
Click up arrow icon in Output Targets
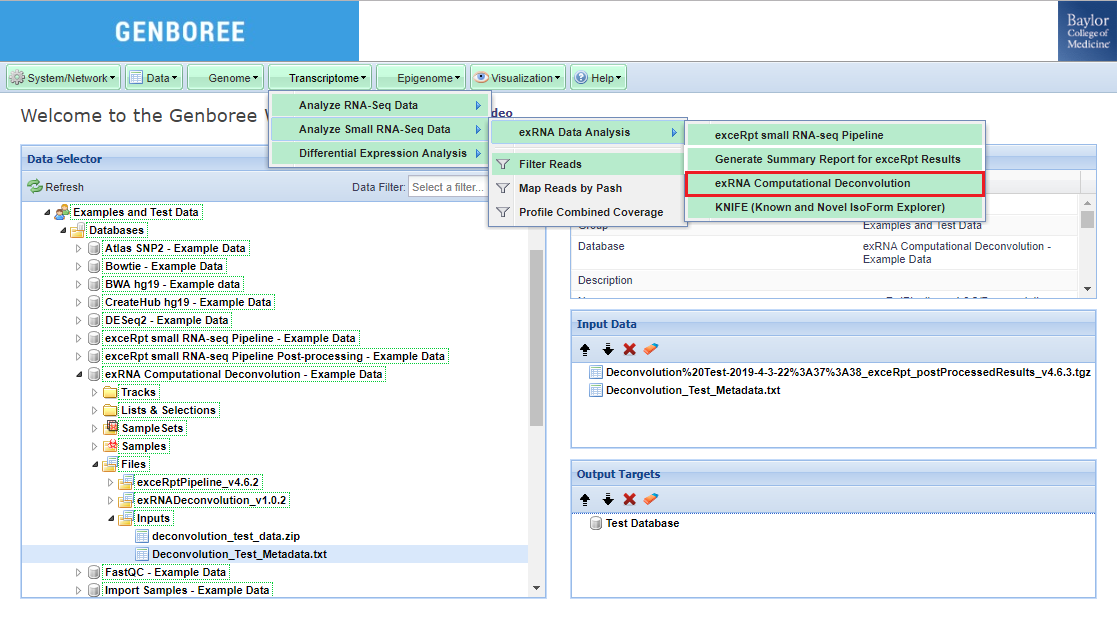click(585, 499)
